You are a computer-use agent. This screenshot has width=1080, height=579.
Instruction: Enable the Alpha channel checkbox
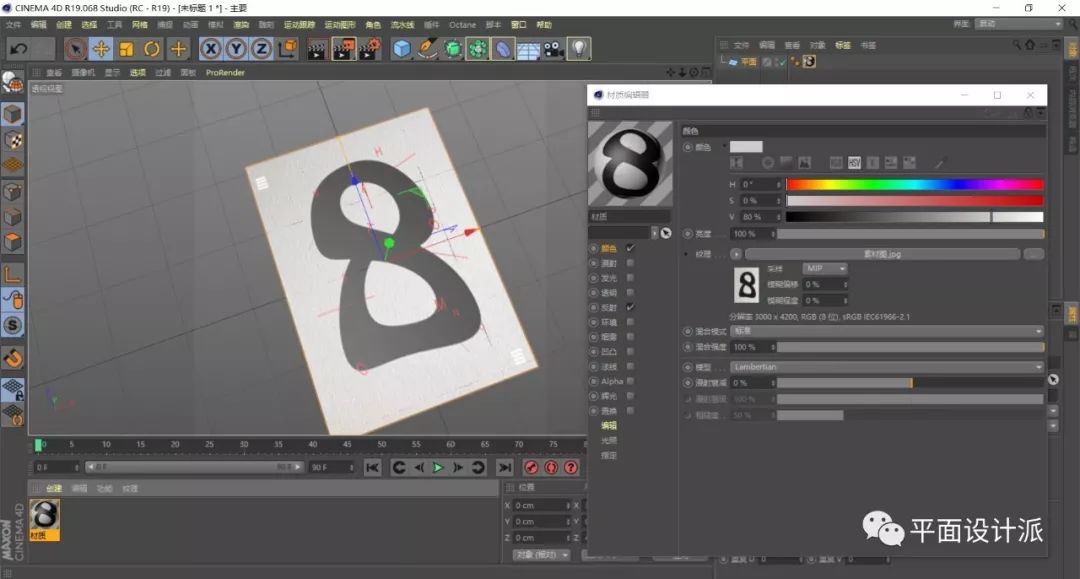point(630,381)
